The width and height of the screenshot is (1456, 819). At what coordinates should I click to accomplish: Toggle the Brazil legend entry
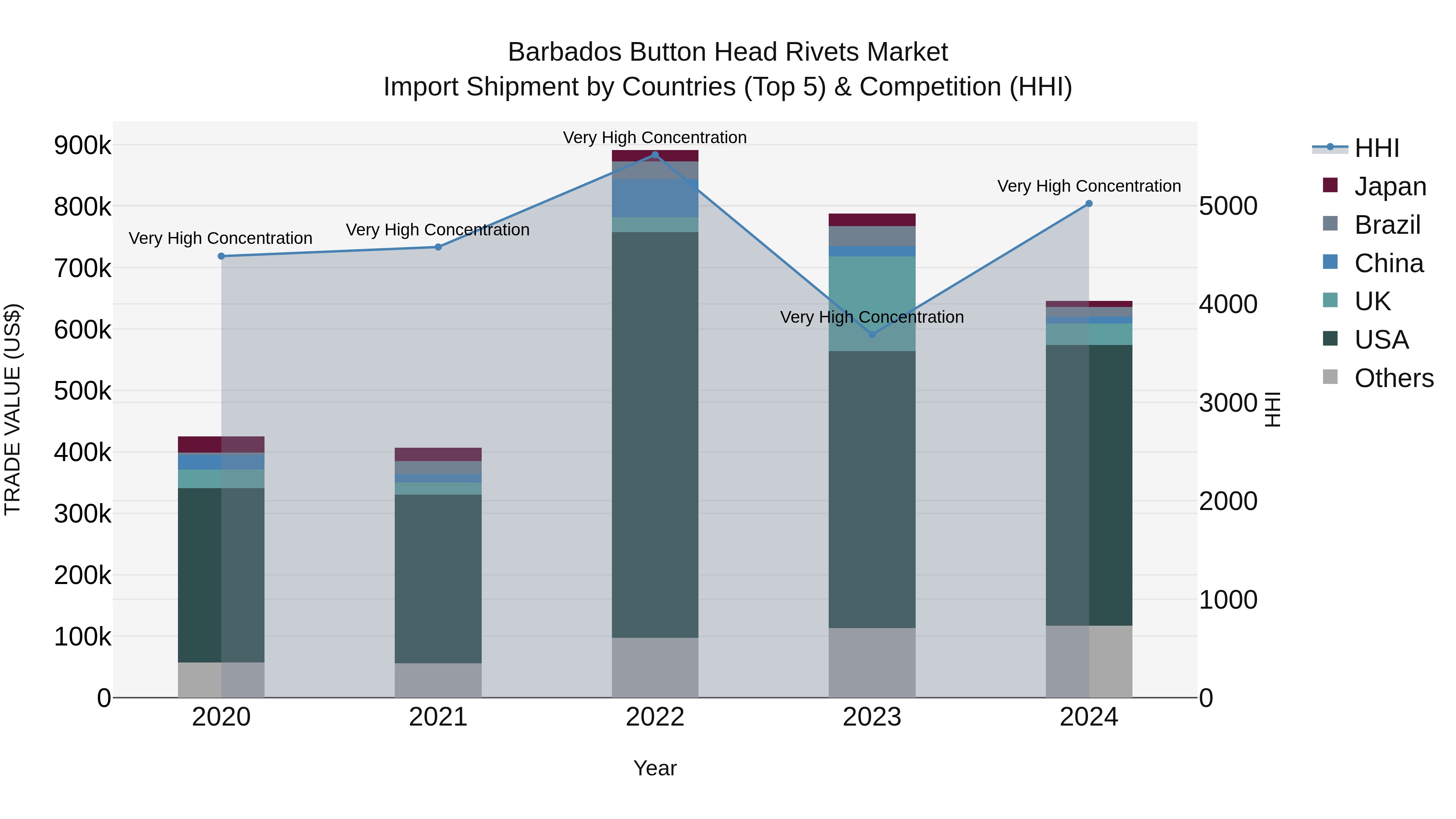[x=1371, y=224]
